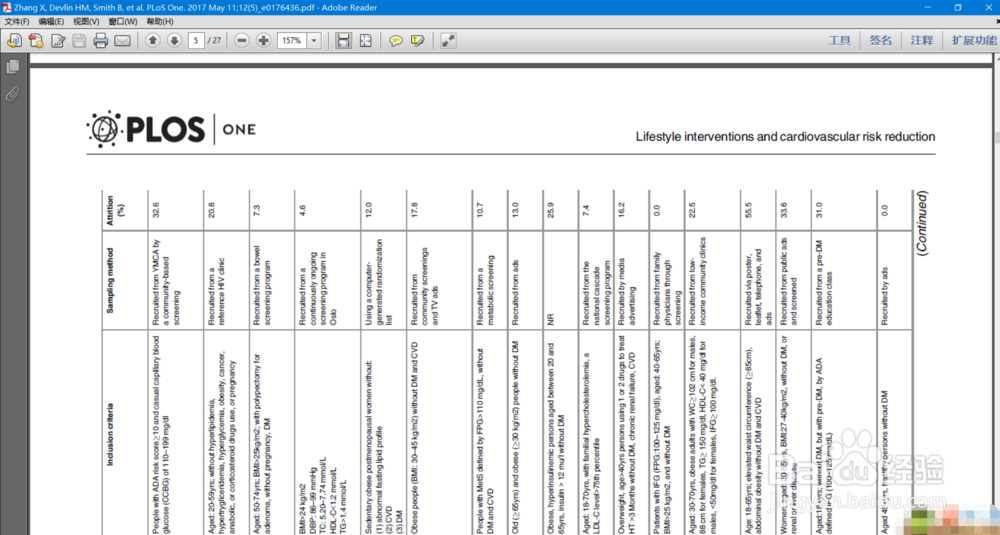
Task: Open the 签名 sign pane
Action: [881, 41]
